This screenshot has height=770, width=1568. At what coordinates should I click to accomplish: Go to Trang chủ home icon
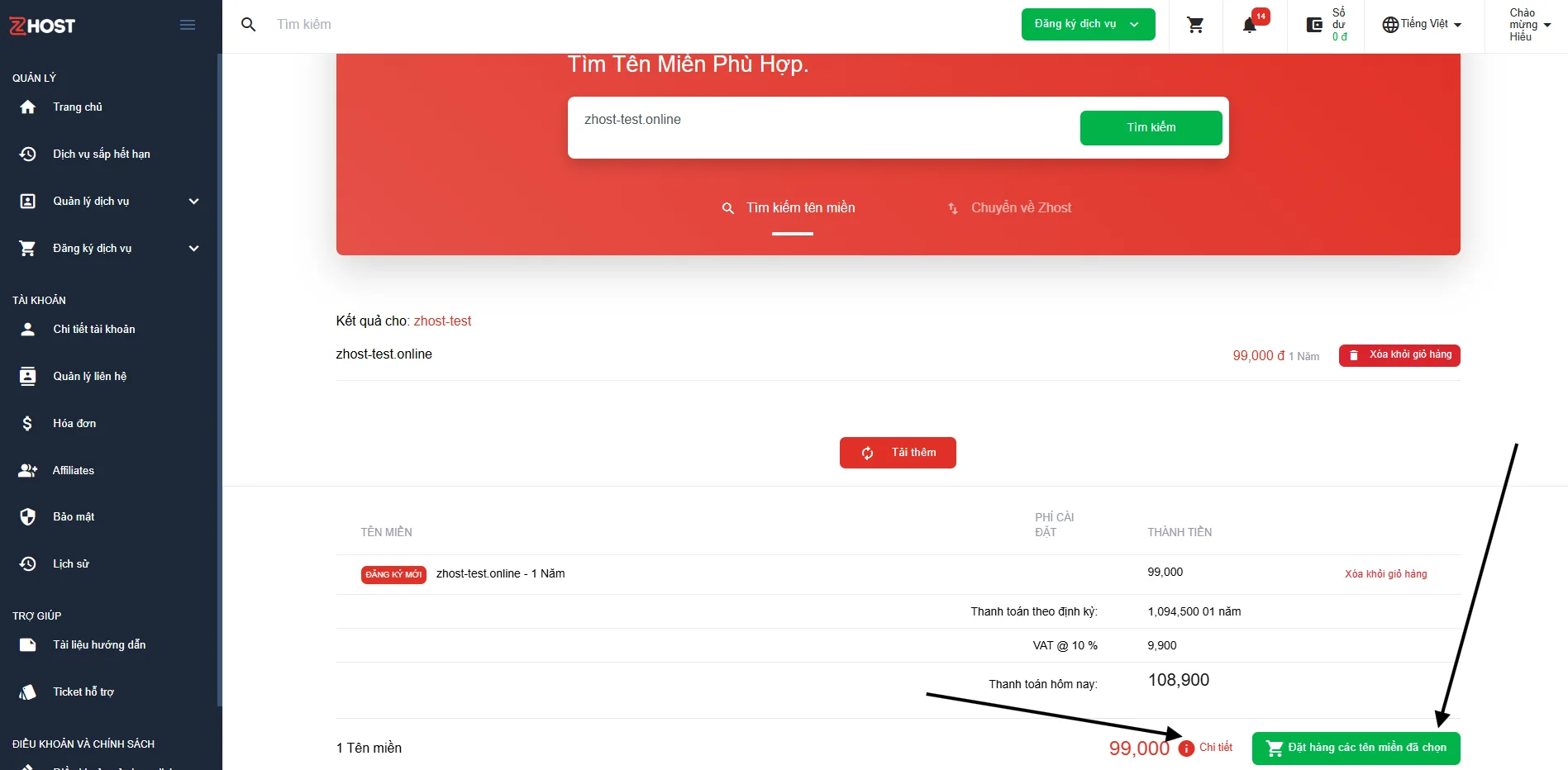click(28, 107)
